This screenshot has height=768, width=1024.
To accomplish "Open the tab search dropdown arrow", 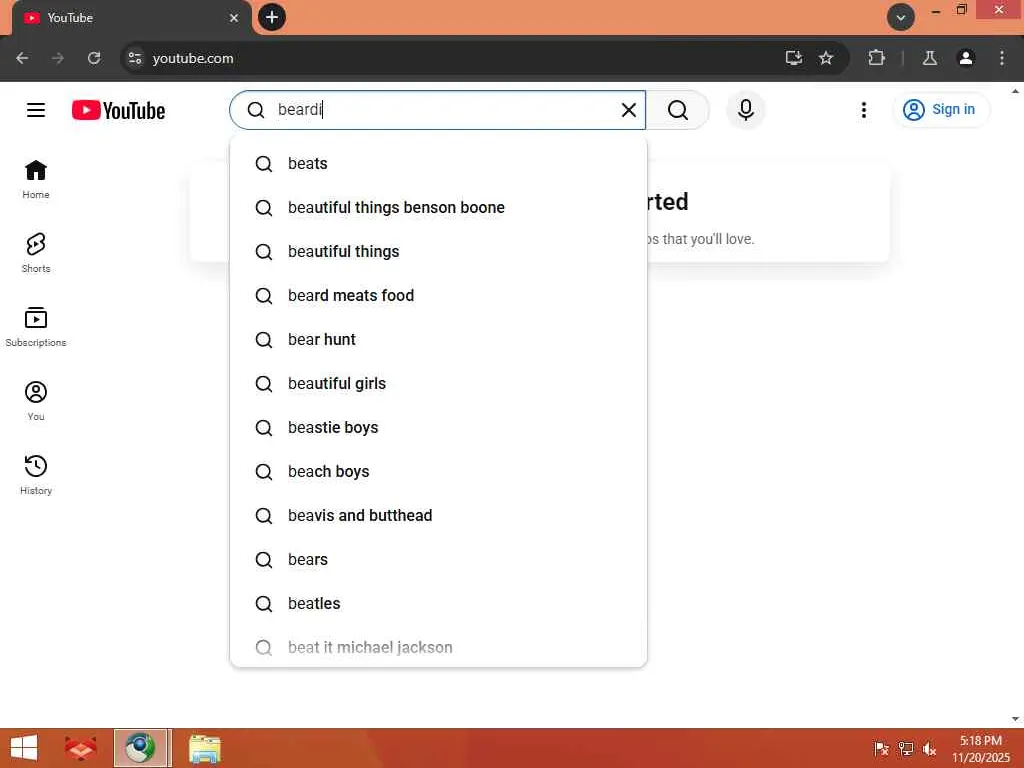I will coord(901,17).
